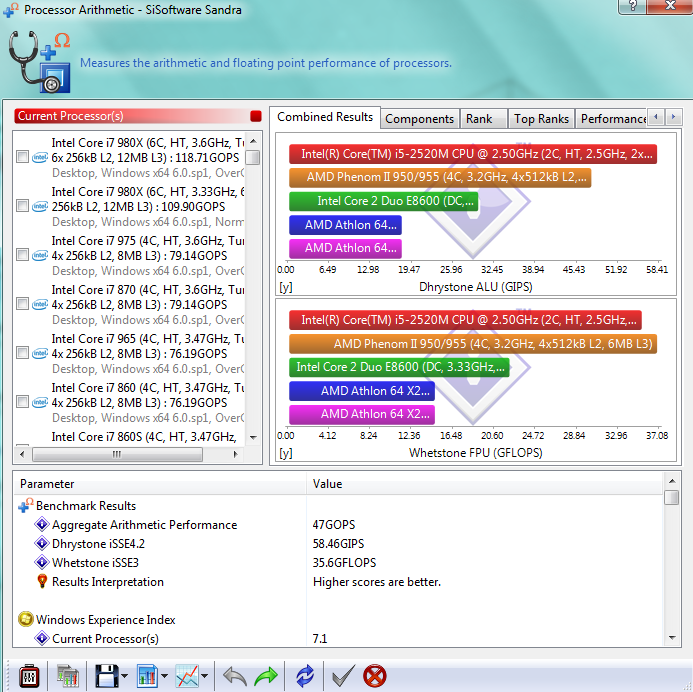Viewport: 693px width, 692px height.
Task: Click the Dhrystone chart [y] axis label
Action: [286, 287]
